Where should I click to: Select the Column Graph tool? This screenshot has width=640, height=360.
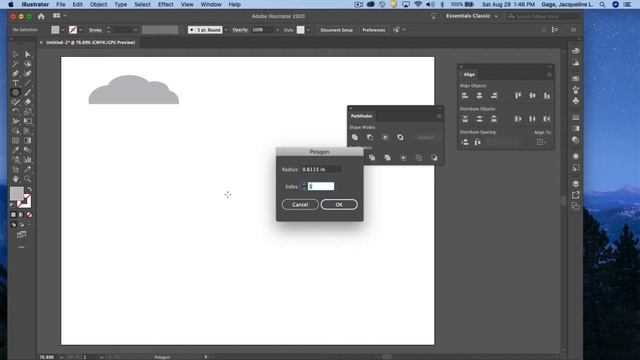[28, 160]
